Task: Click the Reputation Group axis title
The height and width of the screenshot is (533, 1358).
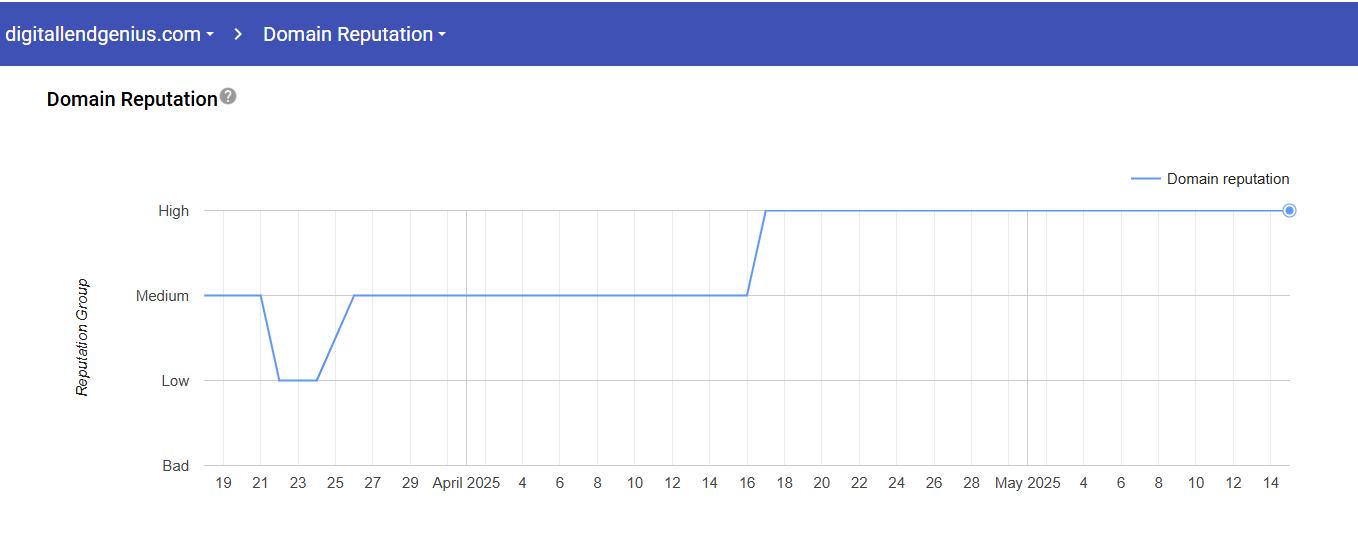Action: pyautogui.click(x=83, y=337)
